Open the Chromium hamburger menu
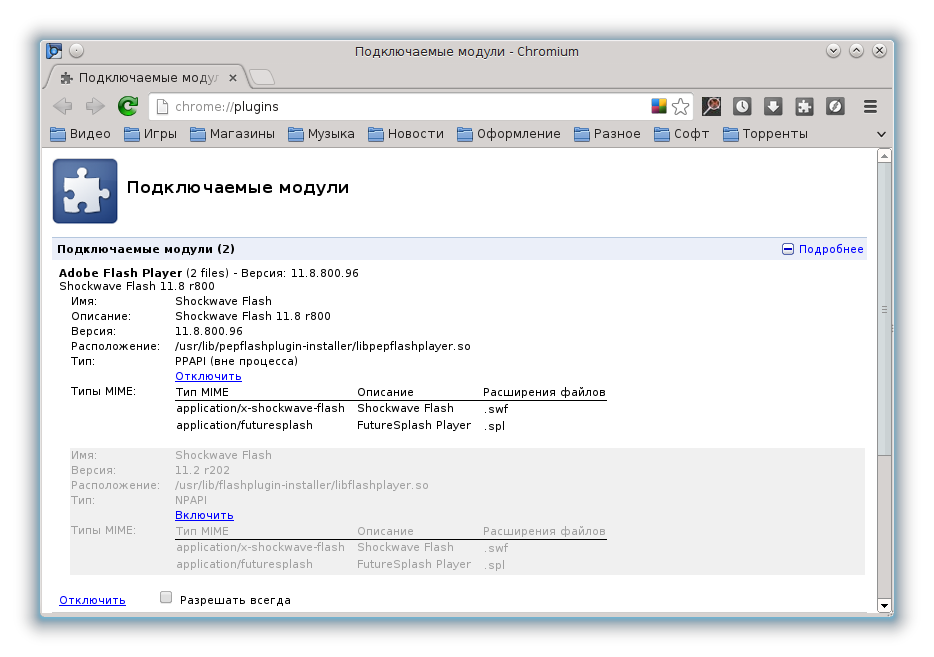Image resolution: width=934 pixels, height=657 pixels. click(870, 107)
